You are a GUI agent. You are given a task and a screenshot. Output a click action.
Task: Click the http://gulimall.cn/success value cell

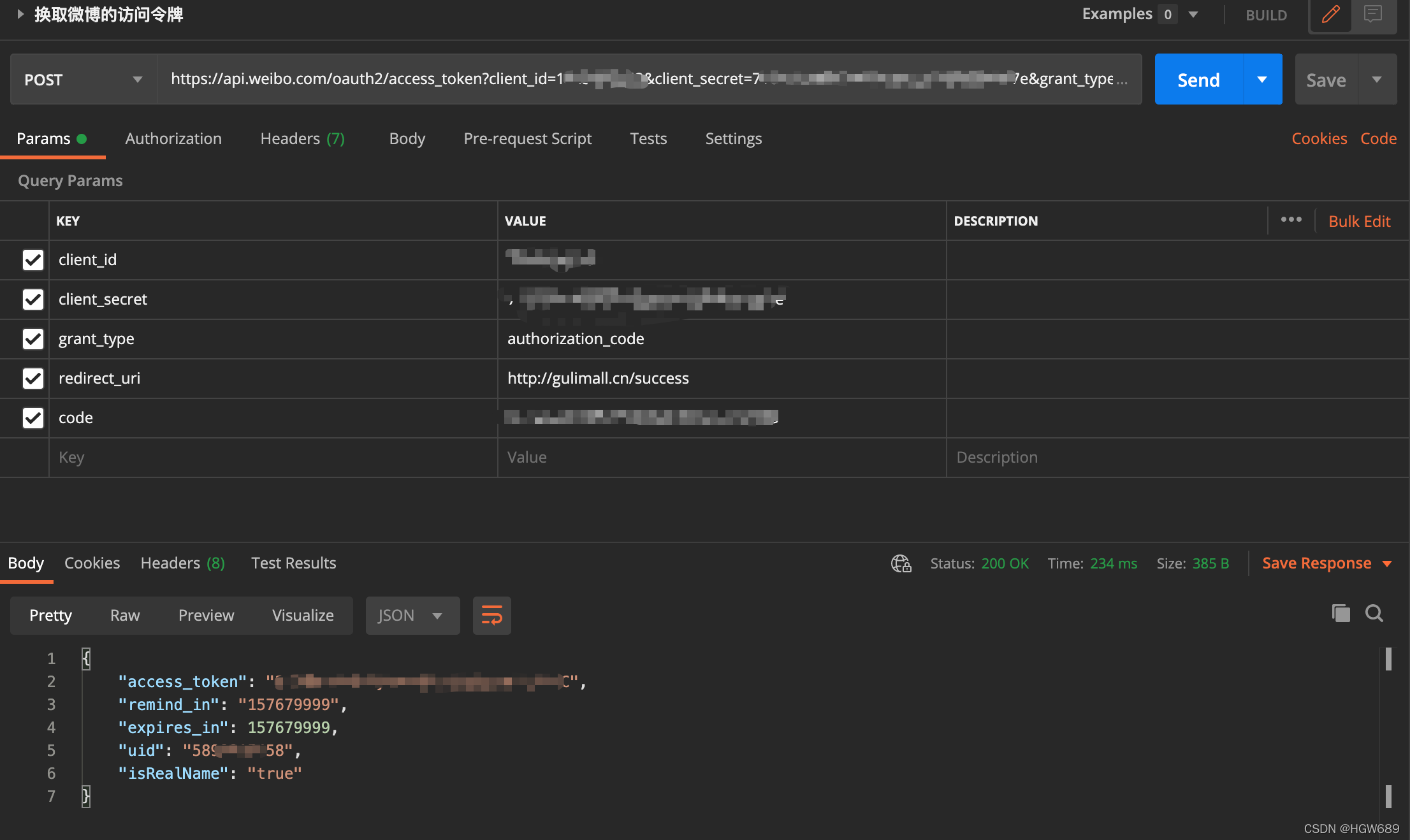tap(722, 379)
